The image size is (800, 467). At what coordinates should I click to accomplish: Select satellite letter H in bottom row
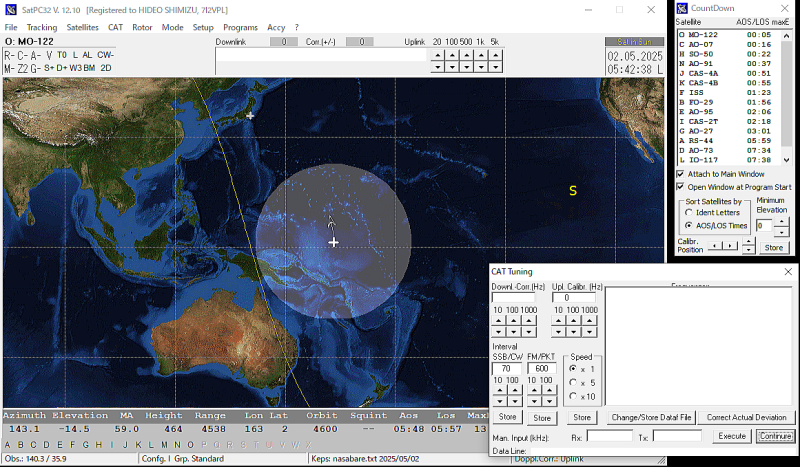[x=98, y=445]
